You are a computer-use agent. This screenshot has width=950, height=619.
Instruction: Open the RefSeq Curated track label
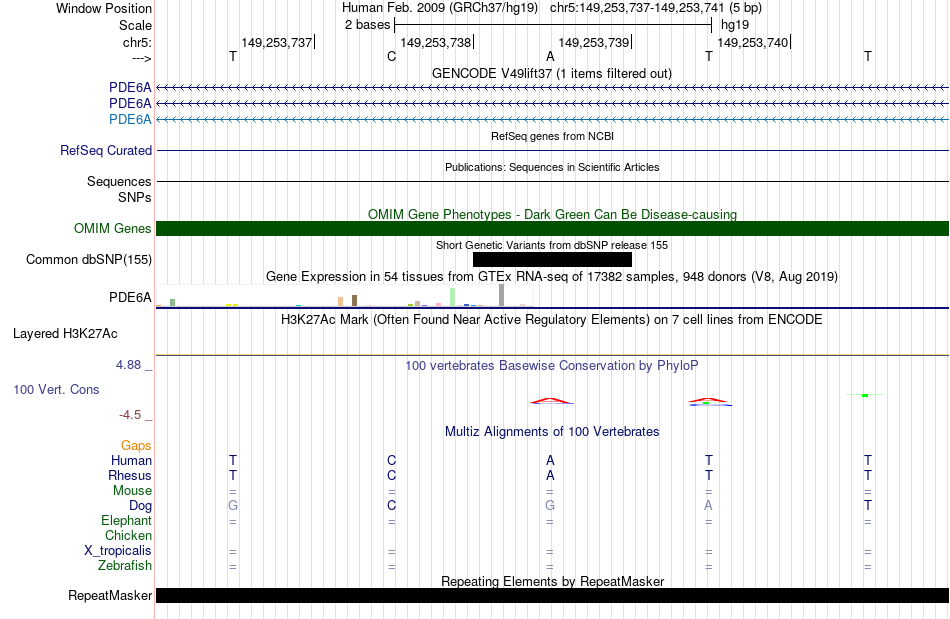click(x=106, y=150)
